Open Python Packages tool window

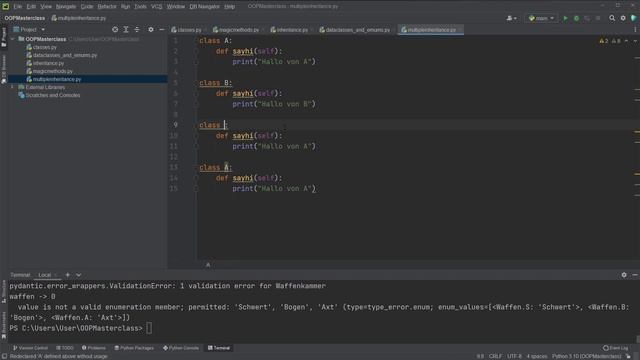(x=134, y=348)
